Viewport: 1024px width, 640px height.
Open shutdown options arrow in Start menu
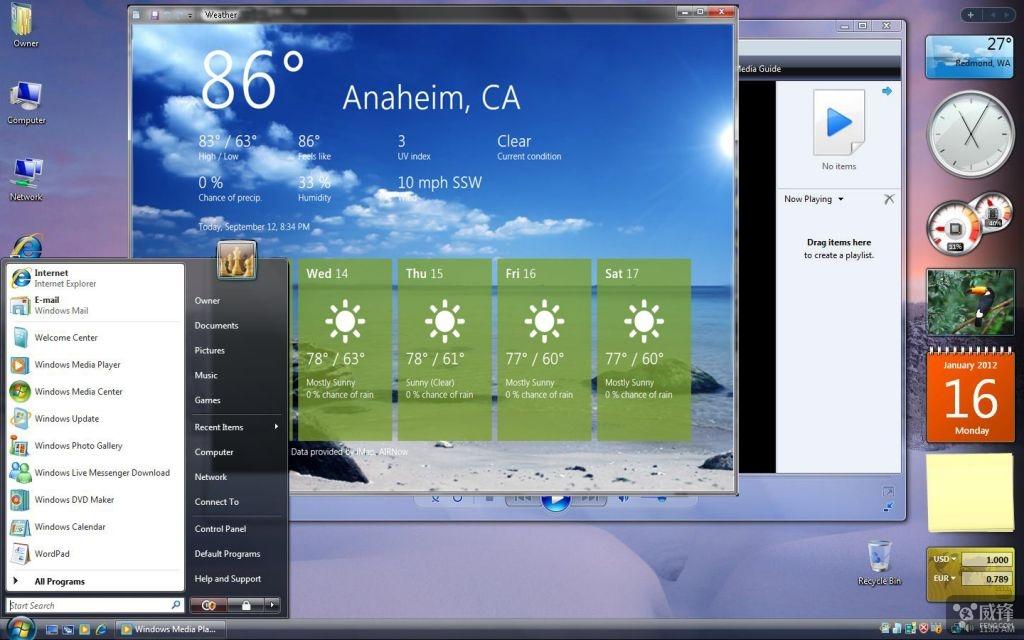click(x=273, y=605)
